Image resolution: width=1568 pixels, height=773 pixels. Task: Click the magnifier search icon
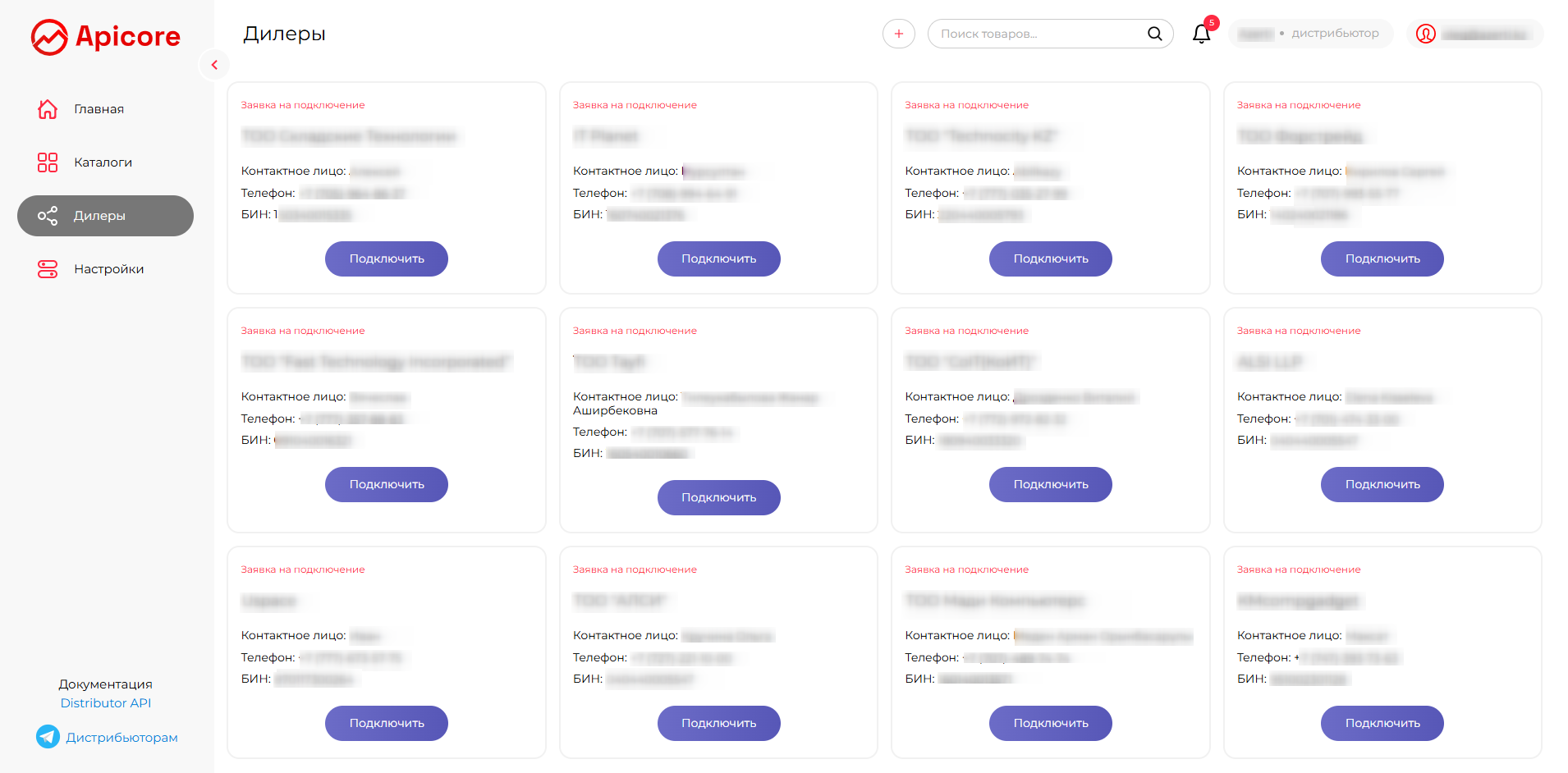coord(1154,34)
